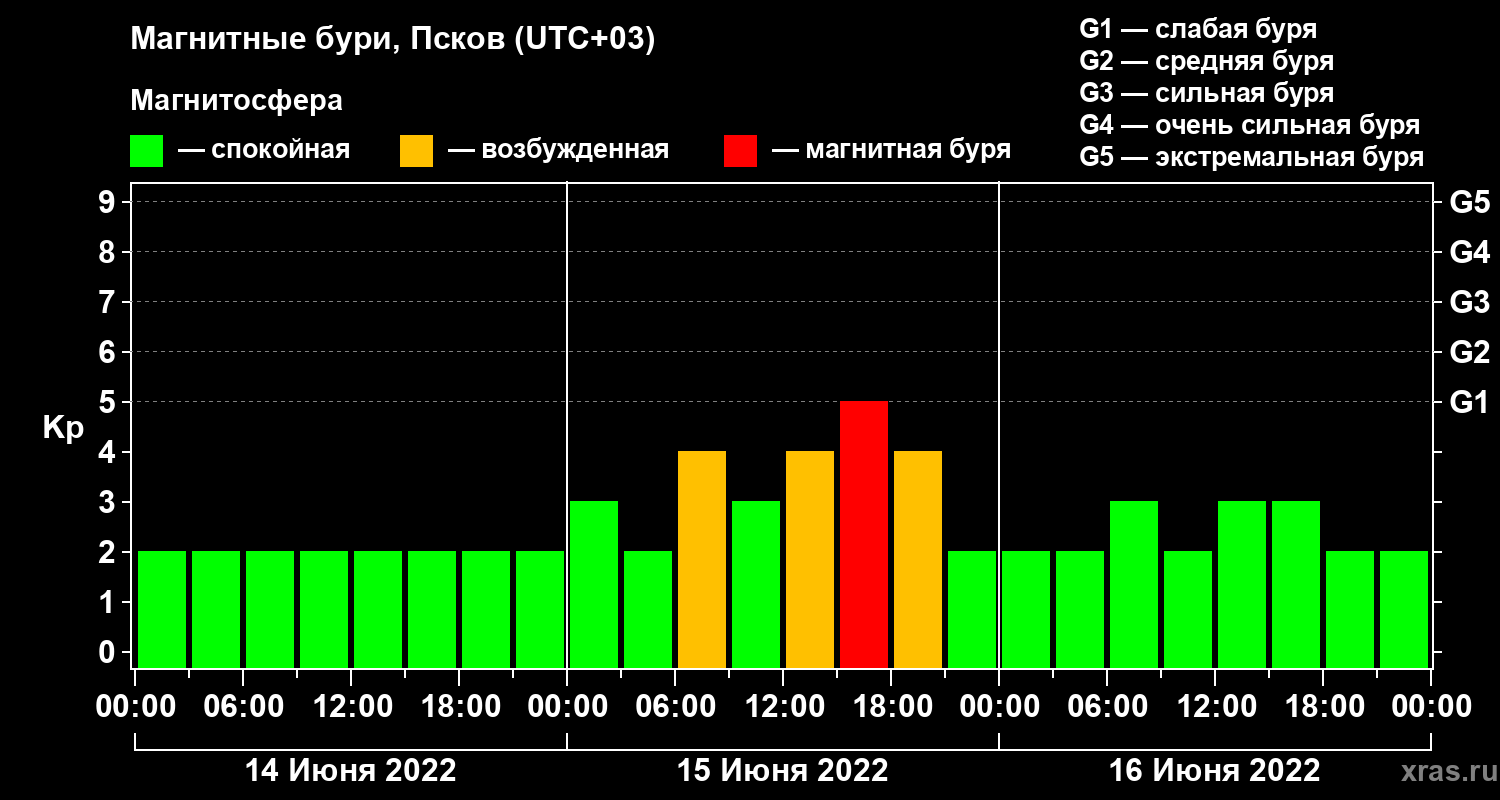
Task: Click the G2 label on right axis
Action: [x=1469, y=352]
